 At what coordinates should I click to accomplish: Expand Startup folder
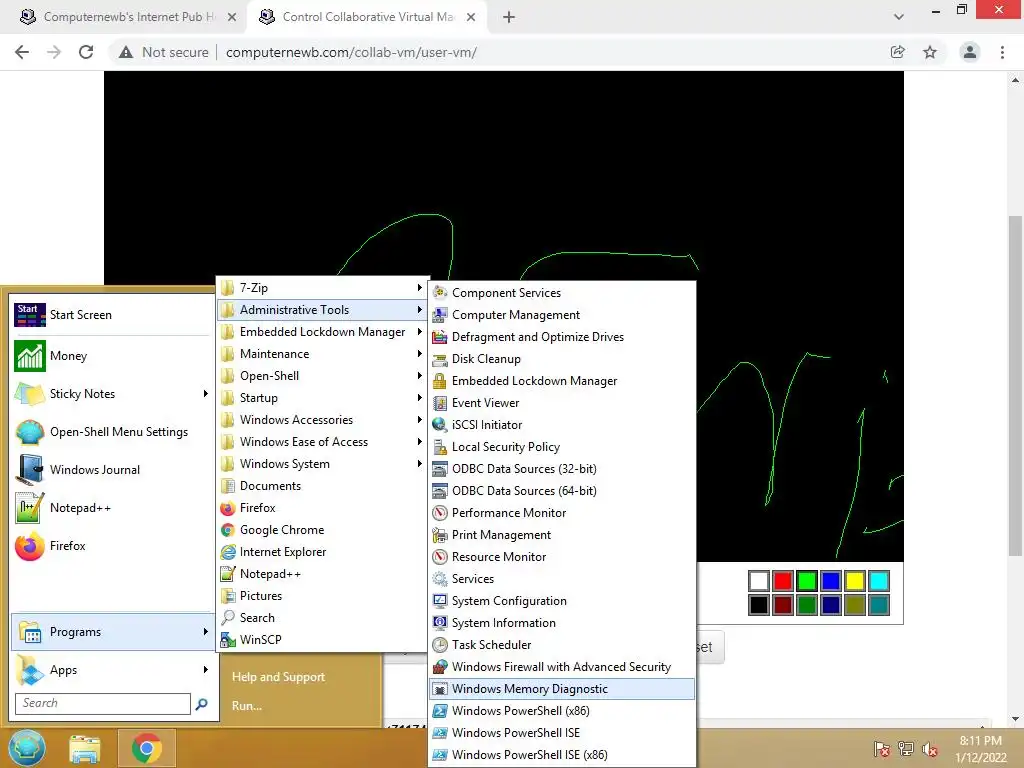(322, 398)
